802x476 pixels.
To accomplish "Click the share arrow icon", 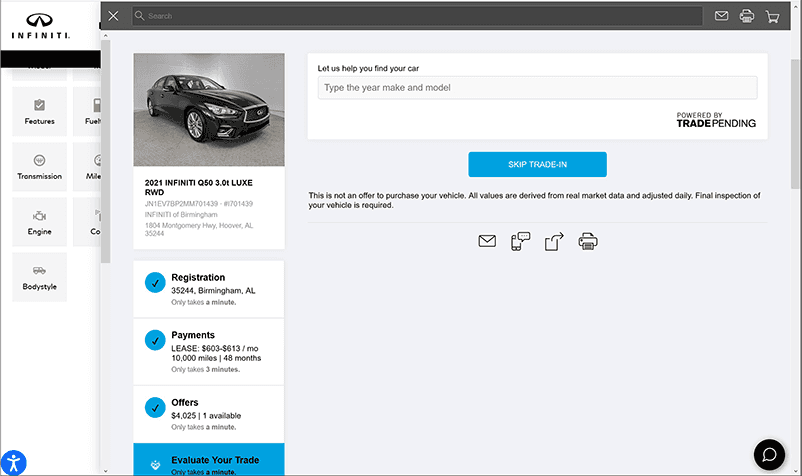I will point(554,241).
